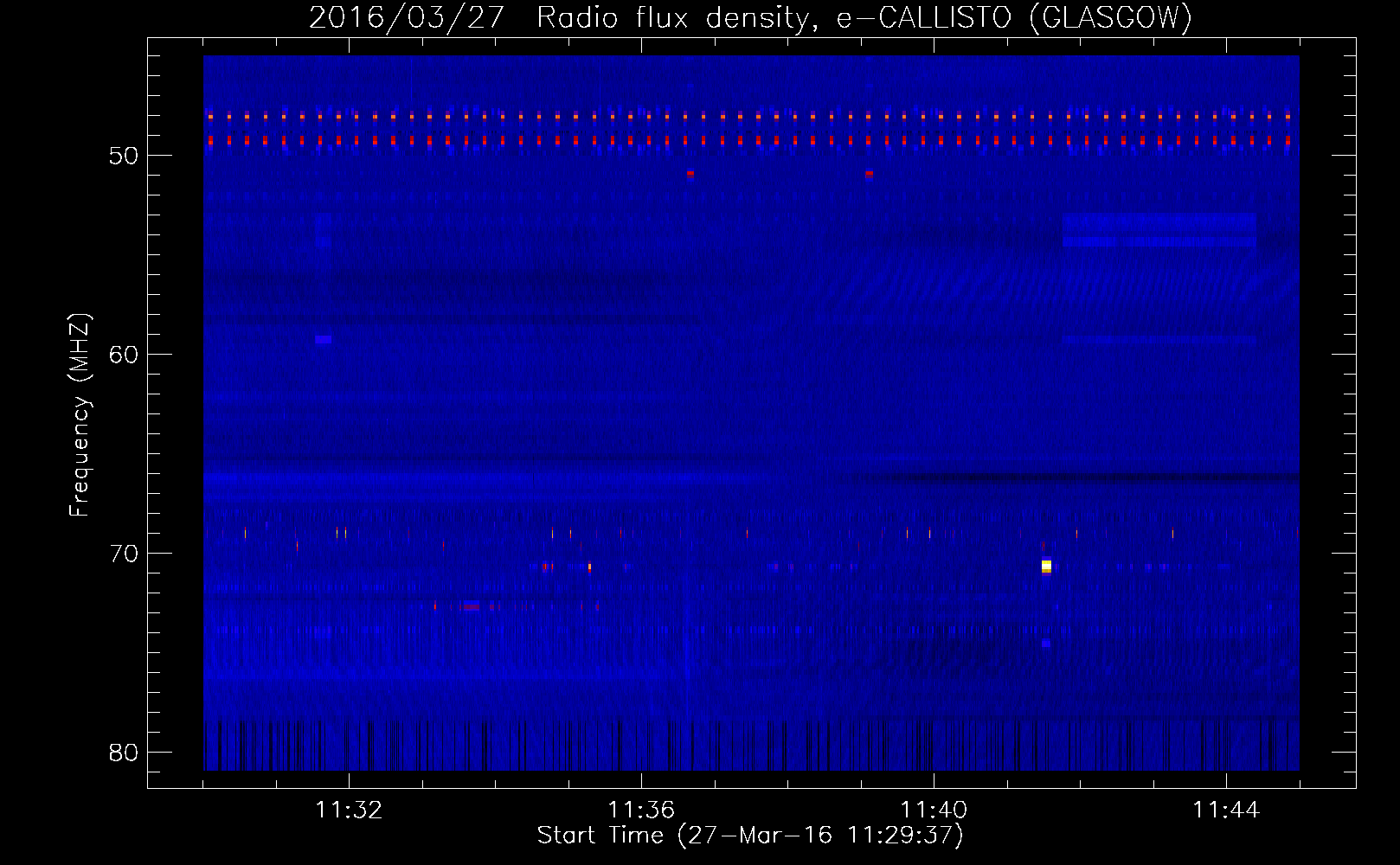
Task: Click the "Frequency (MHZ)" axis label
Action: pyautogui.click(x=80, y=415)
